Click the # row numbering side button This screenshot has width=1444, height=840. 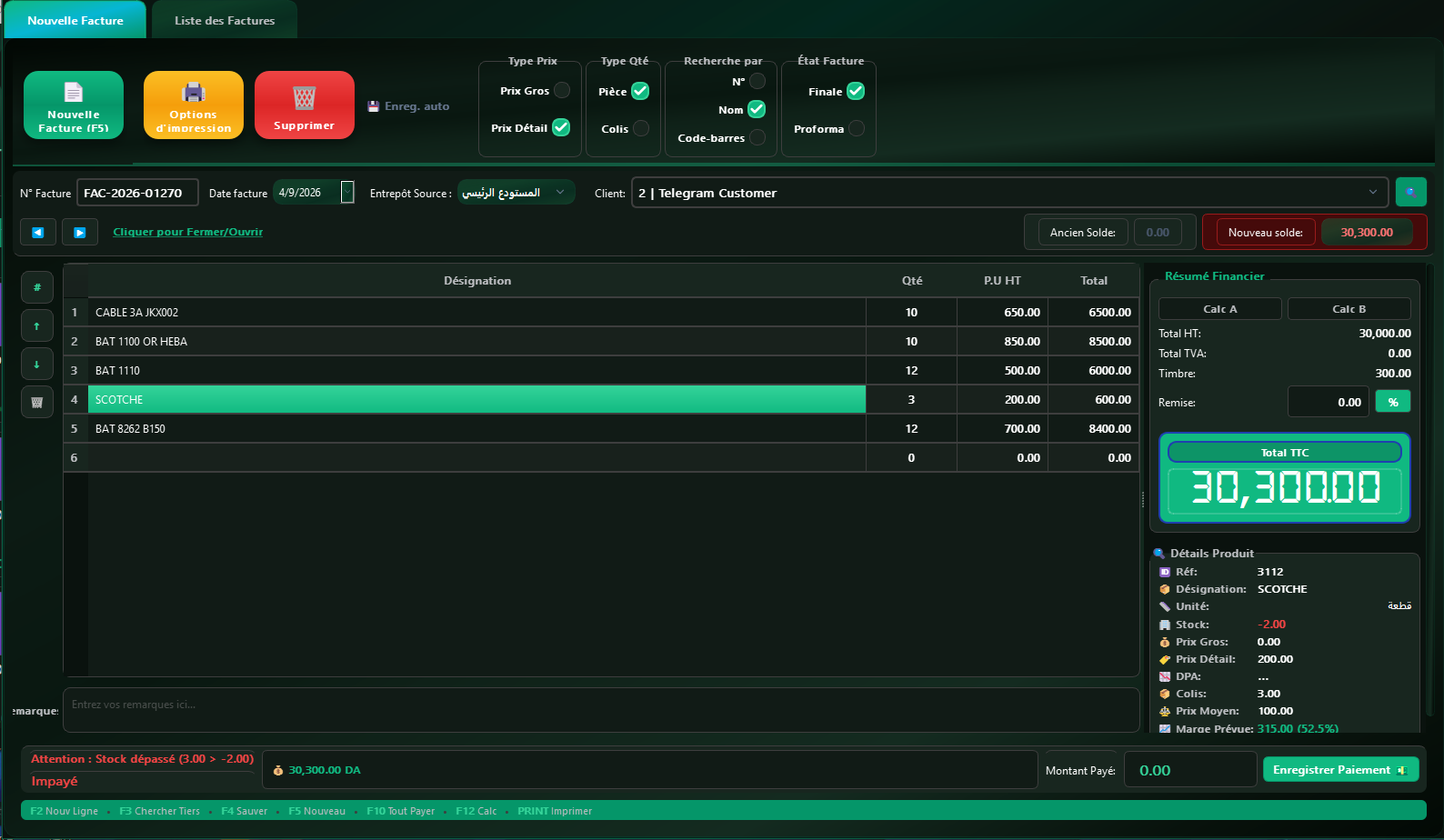[x=37, y=287]
